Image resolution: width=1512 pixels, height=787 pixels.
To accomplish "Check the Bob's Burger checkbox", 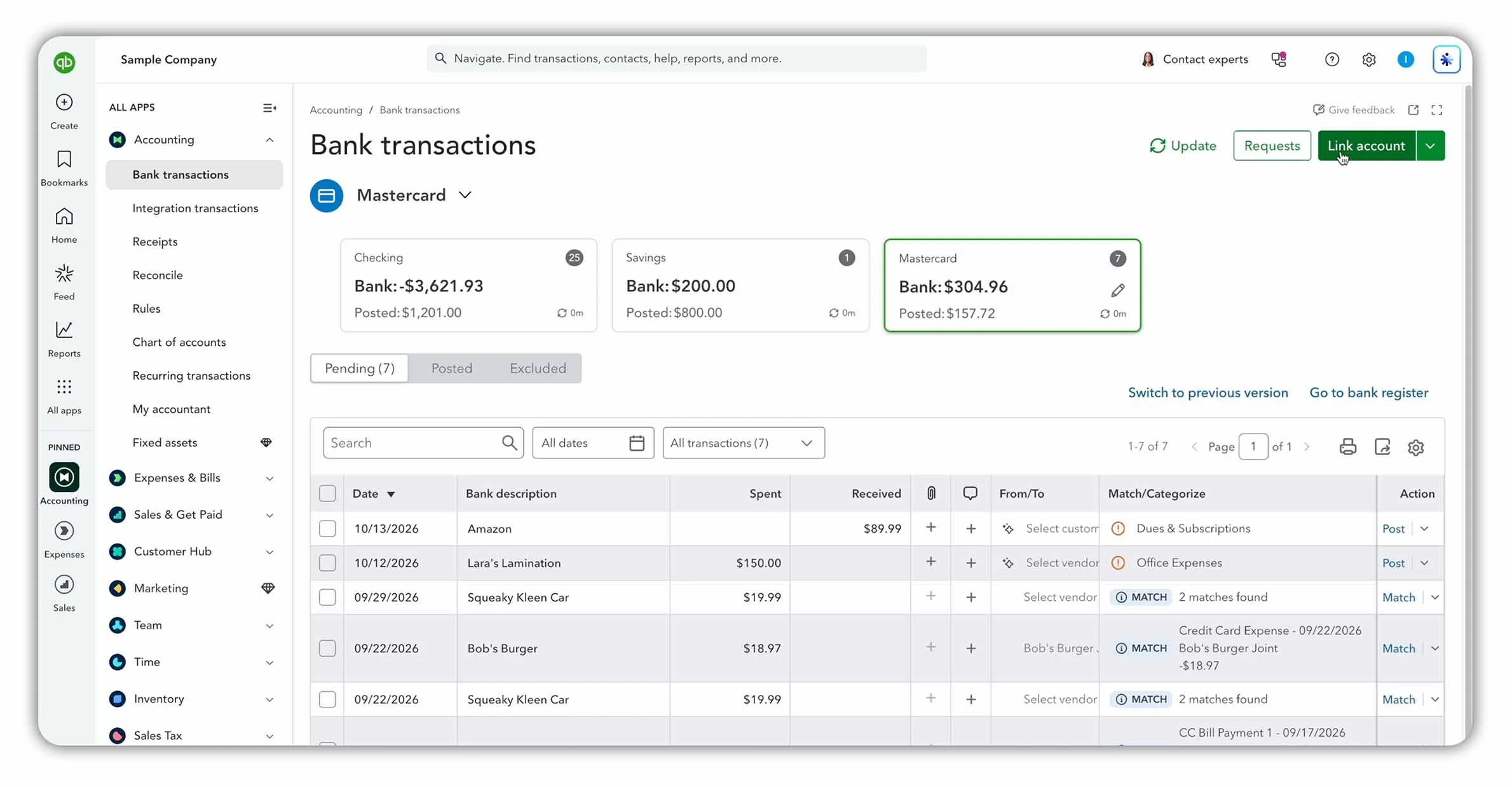I will 327,648.
